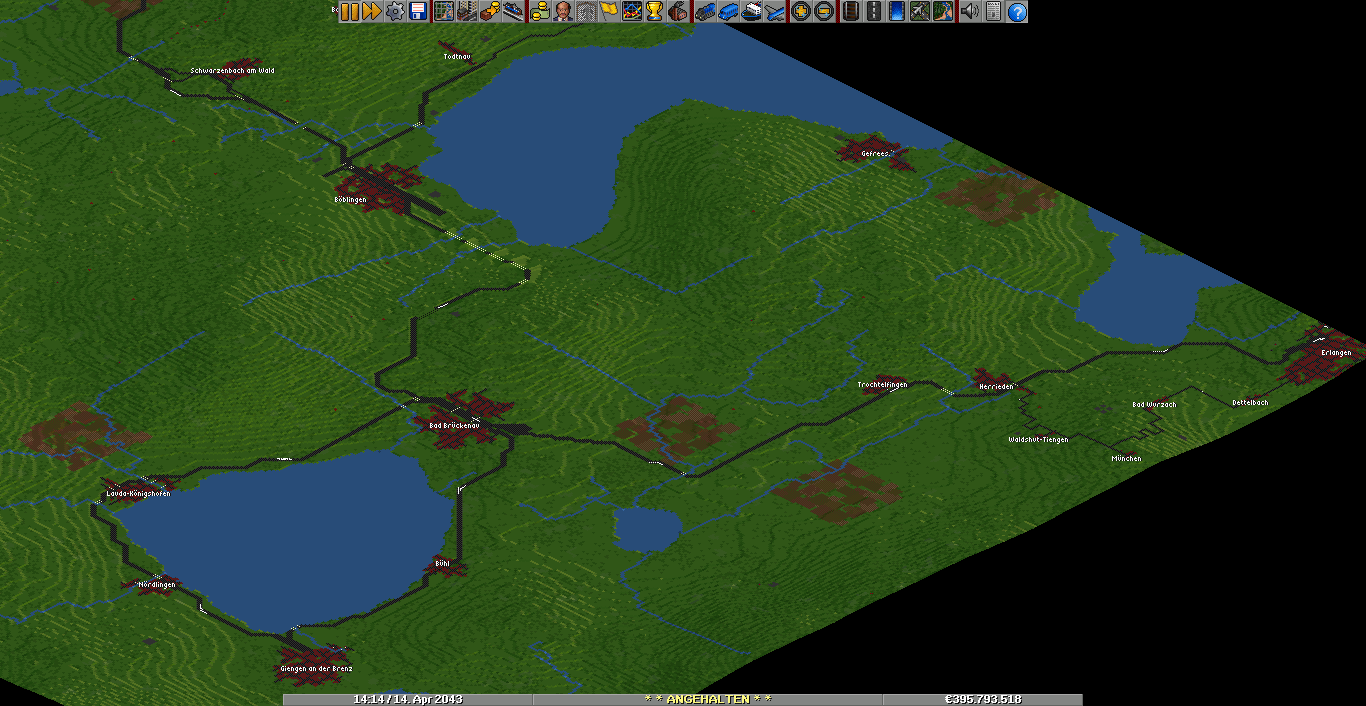This screenshot has width=1366, height=706.
Task: Click the company manager face icon
Action: (563, 12)
